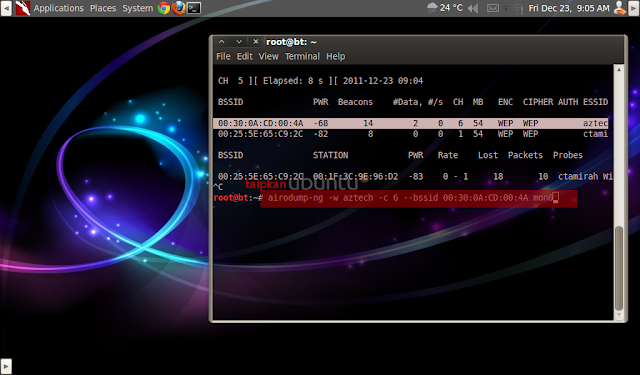Click terminal scrollbar down arrow
Viewport: 640px width, 375px height.
pyautogui.click(x=619, y=315)
